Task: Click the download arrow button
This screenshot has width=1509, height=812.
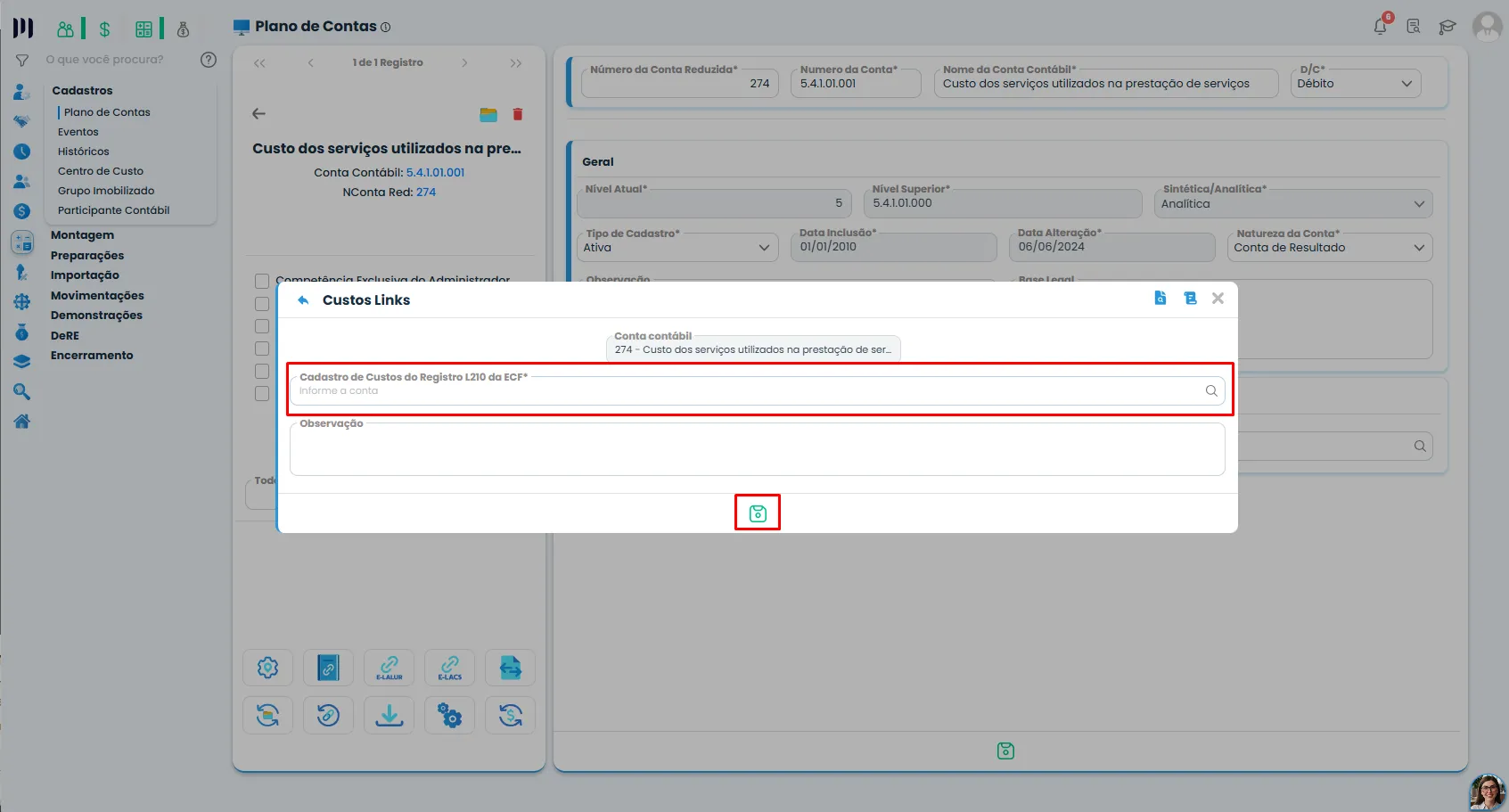Action: click(390, 716)
